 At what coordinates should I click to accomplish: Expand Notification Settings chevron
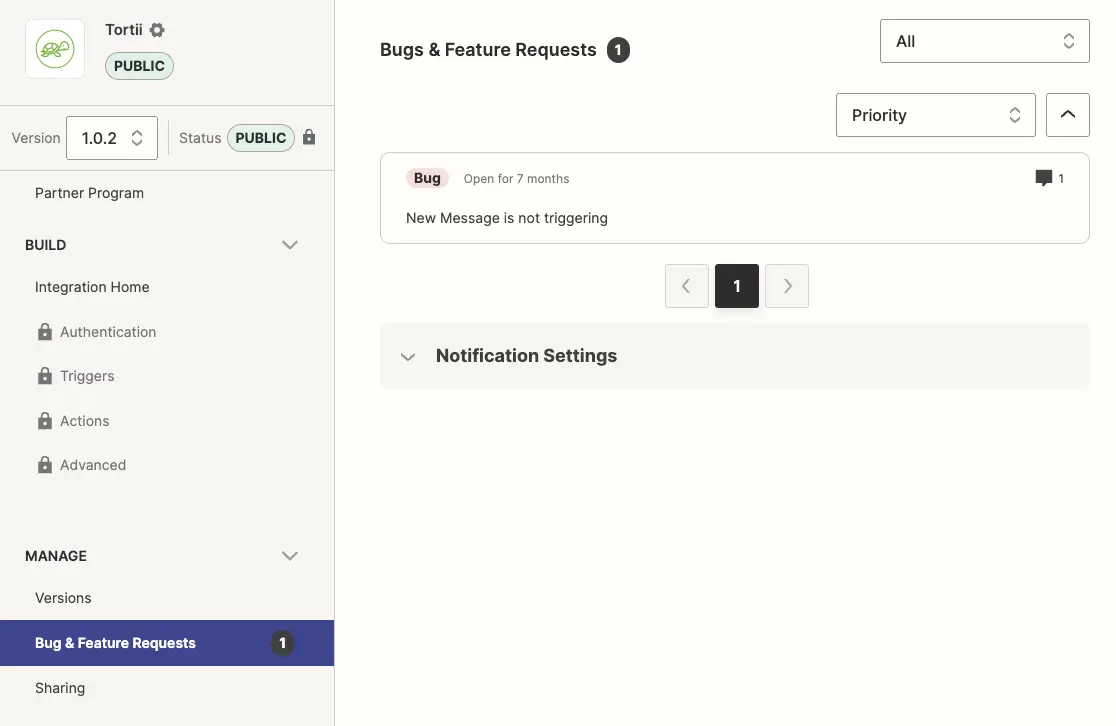pos(408,357)
